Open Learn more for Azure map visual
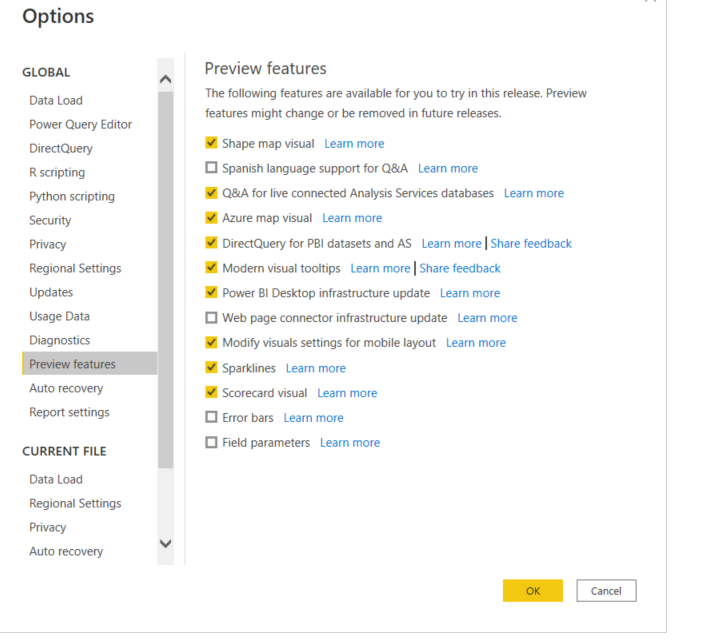719x640 pixels. click(x=352, y=218)
